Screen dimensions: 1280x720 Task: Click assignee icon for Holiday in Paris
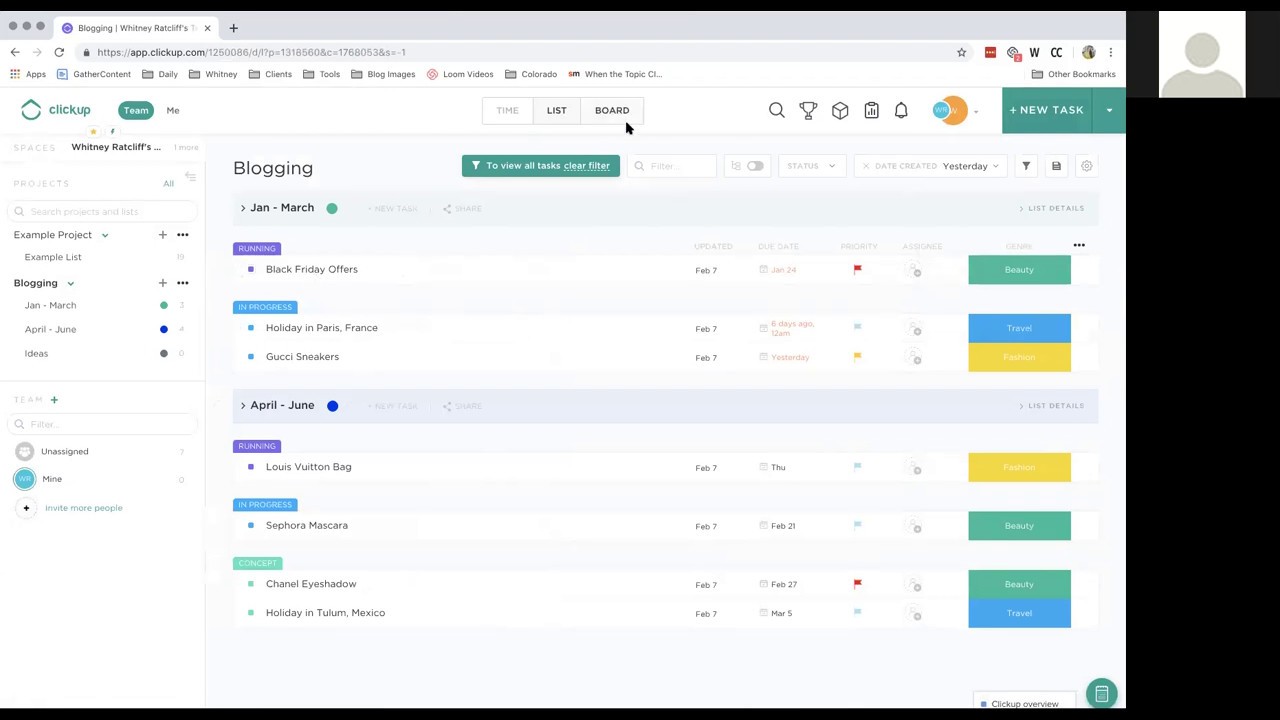pyautogui.click(x=913, y=329)
